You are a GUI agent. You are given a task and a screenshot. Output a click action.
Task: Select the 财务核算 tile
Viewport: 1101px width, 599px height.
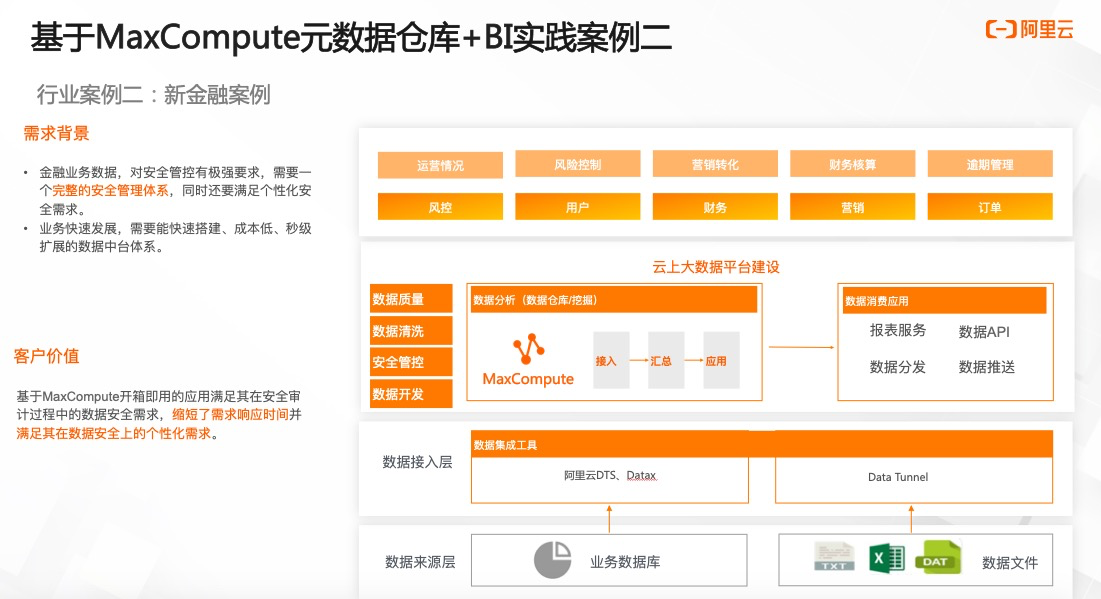pyautogui.click(x=852, y=164)
